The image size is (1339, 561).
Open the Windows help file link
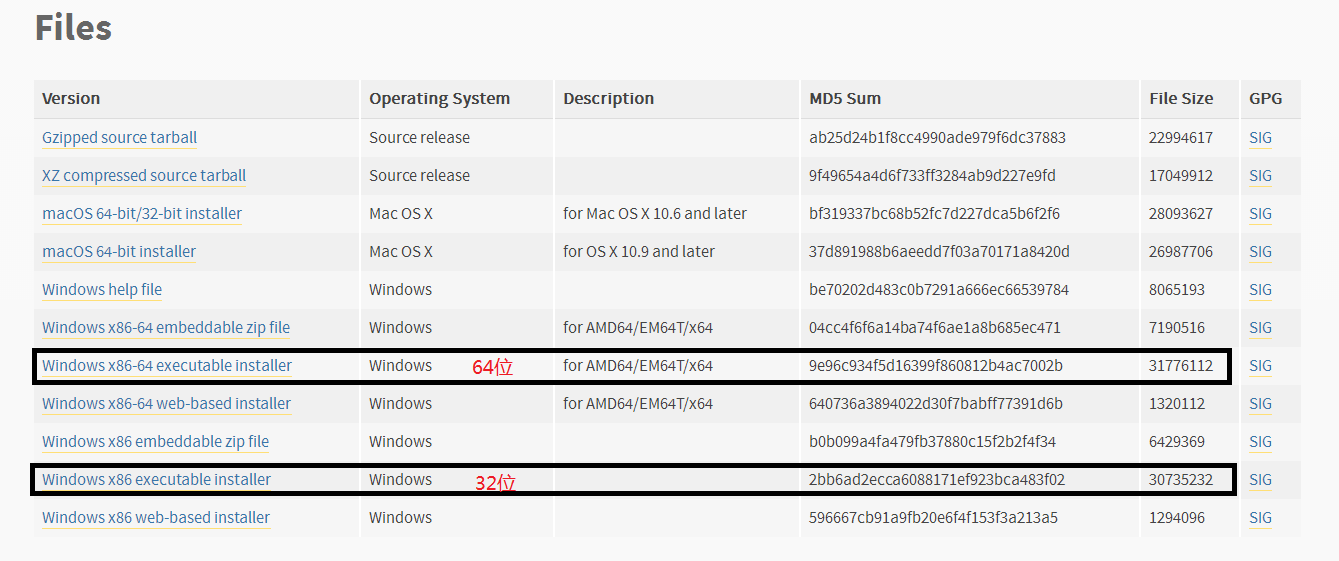pyautogui.click(x=101, y=290)
